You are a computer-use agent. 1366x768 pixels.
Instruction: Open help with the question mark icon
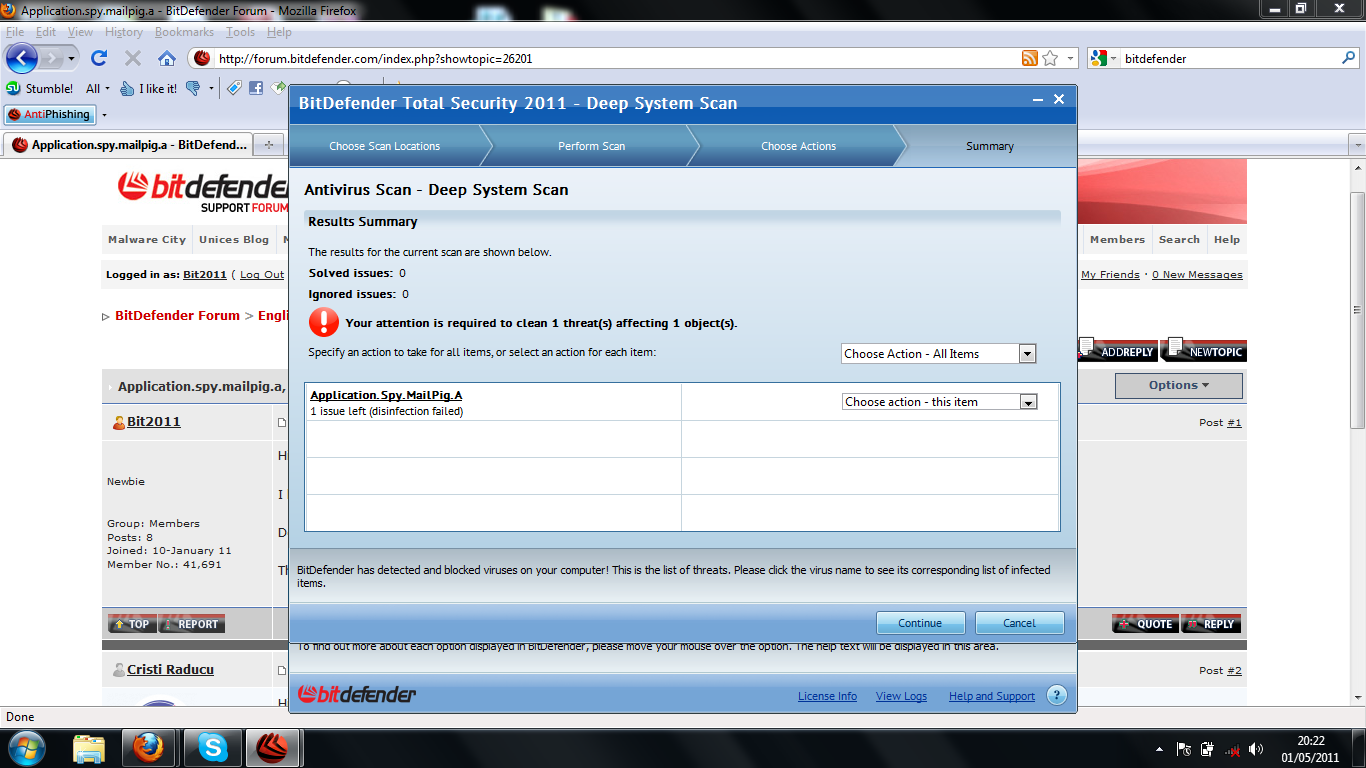pyautogui.click(x=1056, y=695)
